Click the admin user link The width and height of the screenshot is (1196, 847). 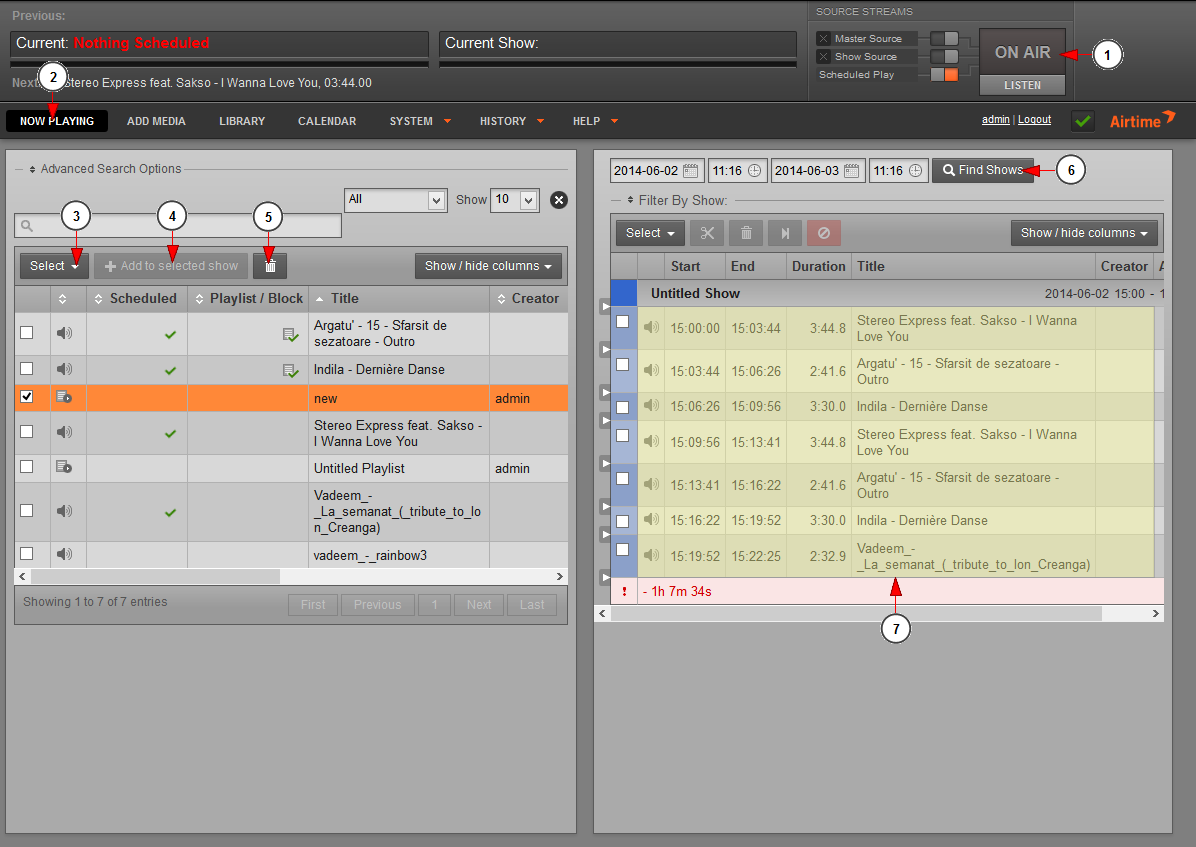pyautogui.click(x=995, y=119)
